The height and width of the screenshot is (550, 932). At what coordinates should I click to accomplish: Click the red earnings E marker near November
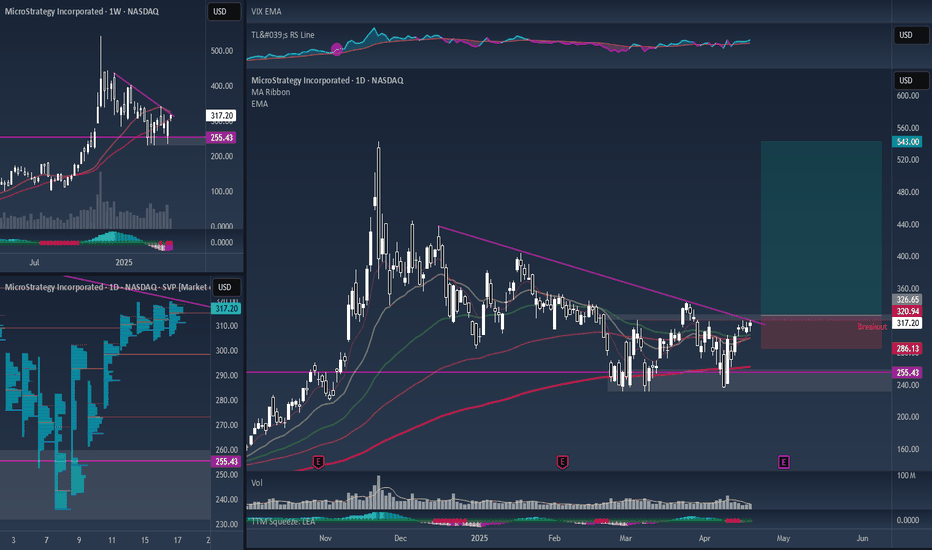pyautogui.click(x=318, y=462)
